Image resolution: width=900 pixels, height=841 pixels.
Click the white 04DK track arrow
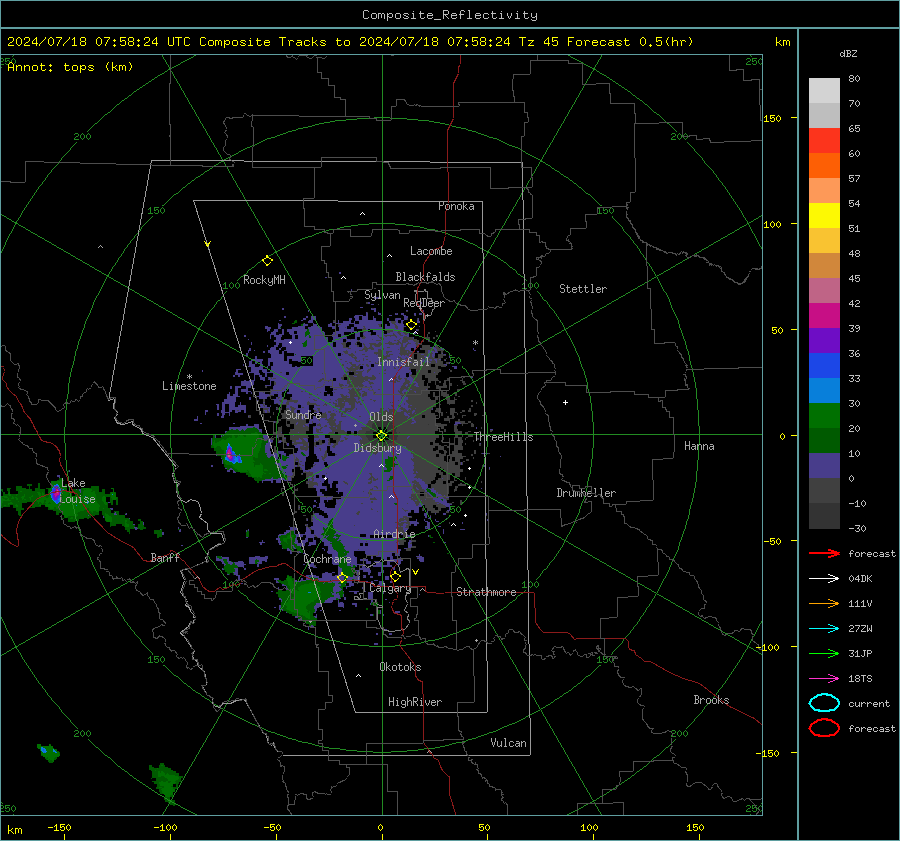tap(824, 579)
